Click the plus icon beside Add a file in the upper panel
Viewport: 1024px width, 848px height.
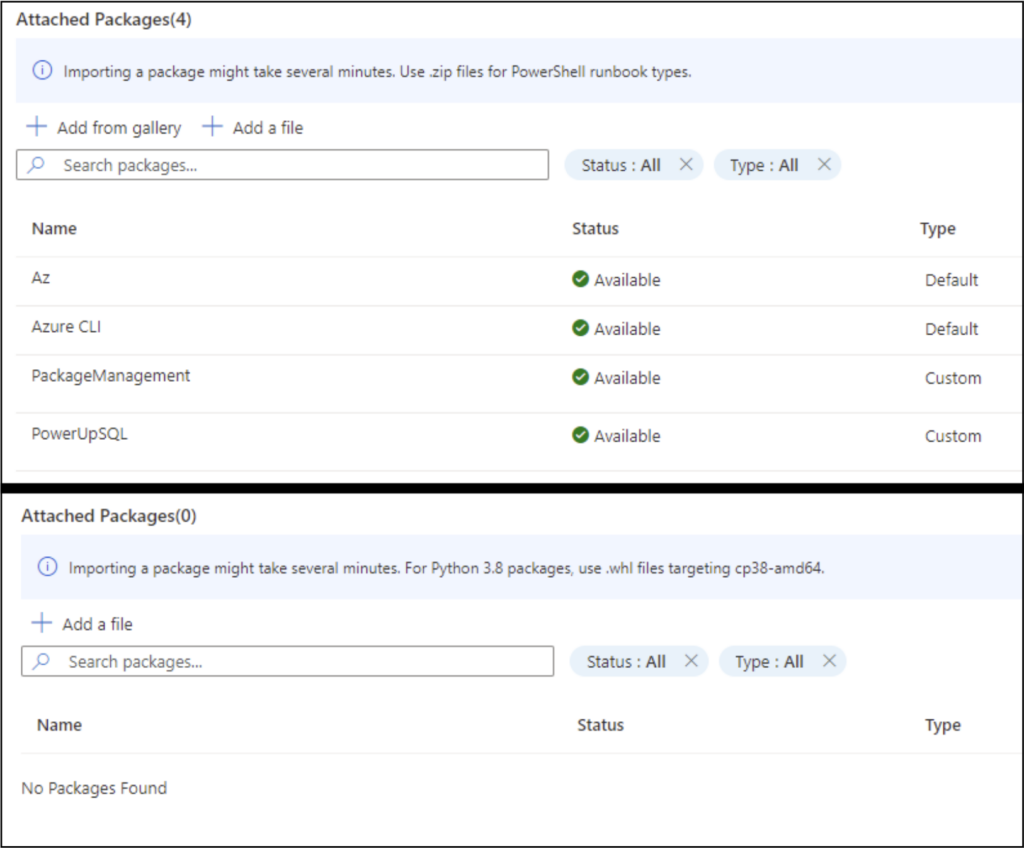click(212, 126)
